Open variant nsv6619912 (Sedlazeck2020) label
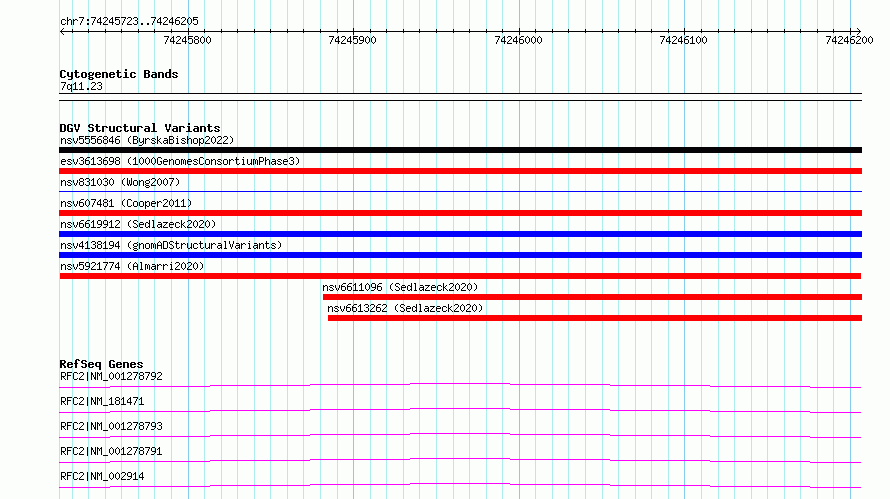The height and width of the screenshot is (499, 890). tap(138, 224)
